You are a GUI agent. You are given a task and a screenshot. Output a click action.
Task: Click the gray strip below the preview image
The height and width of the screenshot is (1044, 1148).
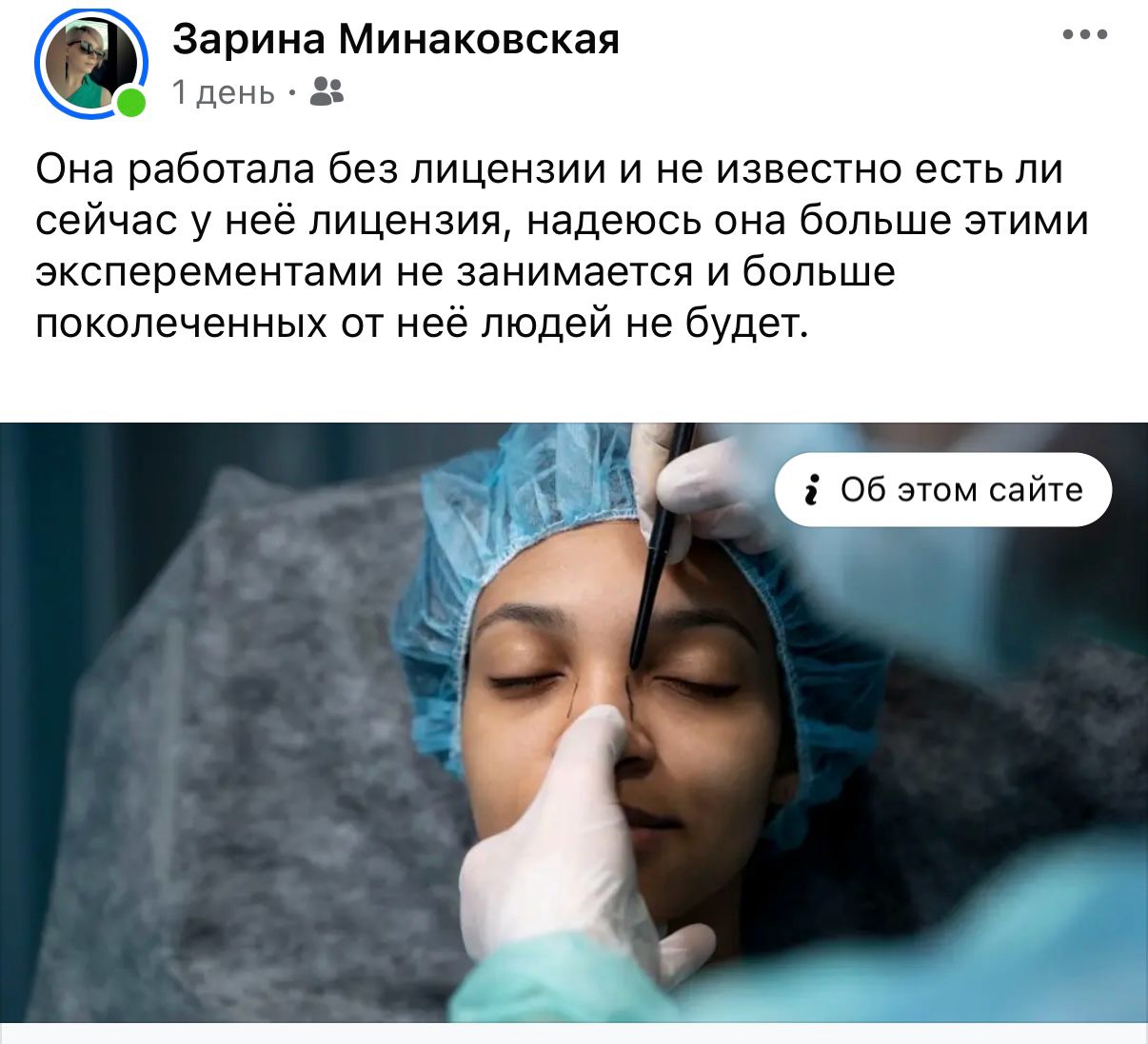(x=574, y=1034)
